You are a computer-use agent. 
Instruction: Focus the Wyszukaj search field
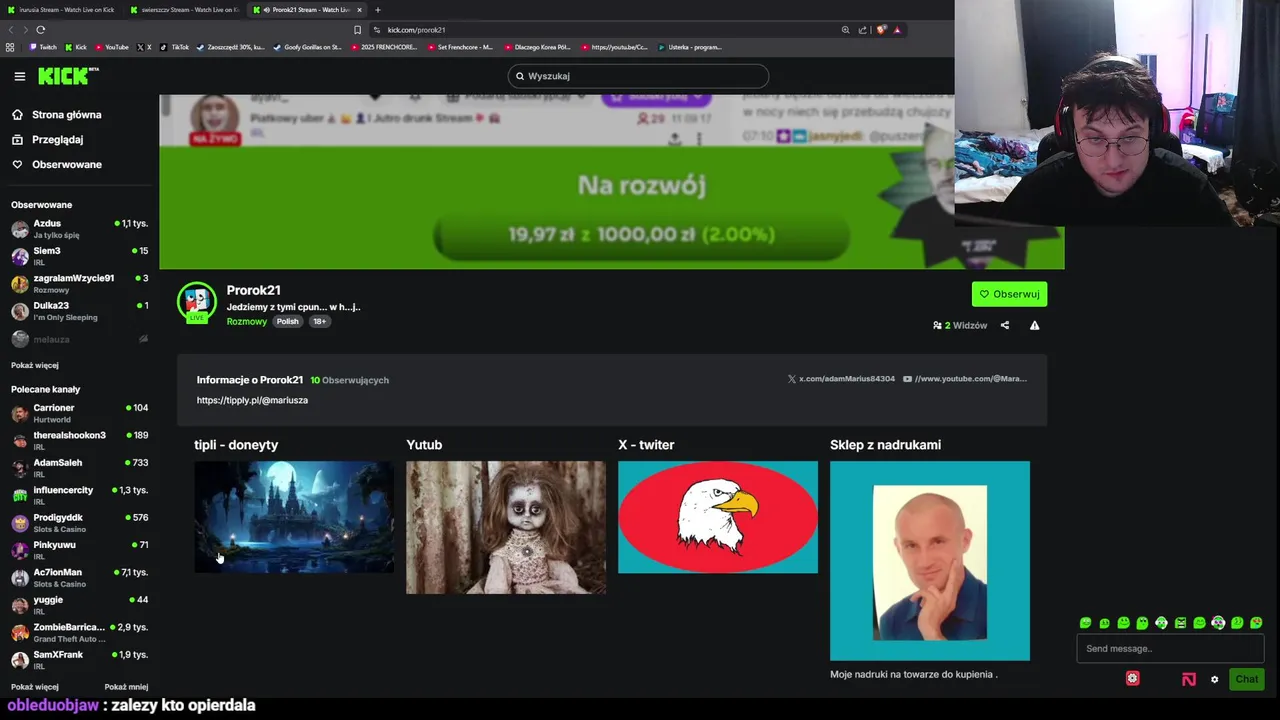click(x=638, y=76)
